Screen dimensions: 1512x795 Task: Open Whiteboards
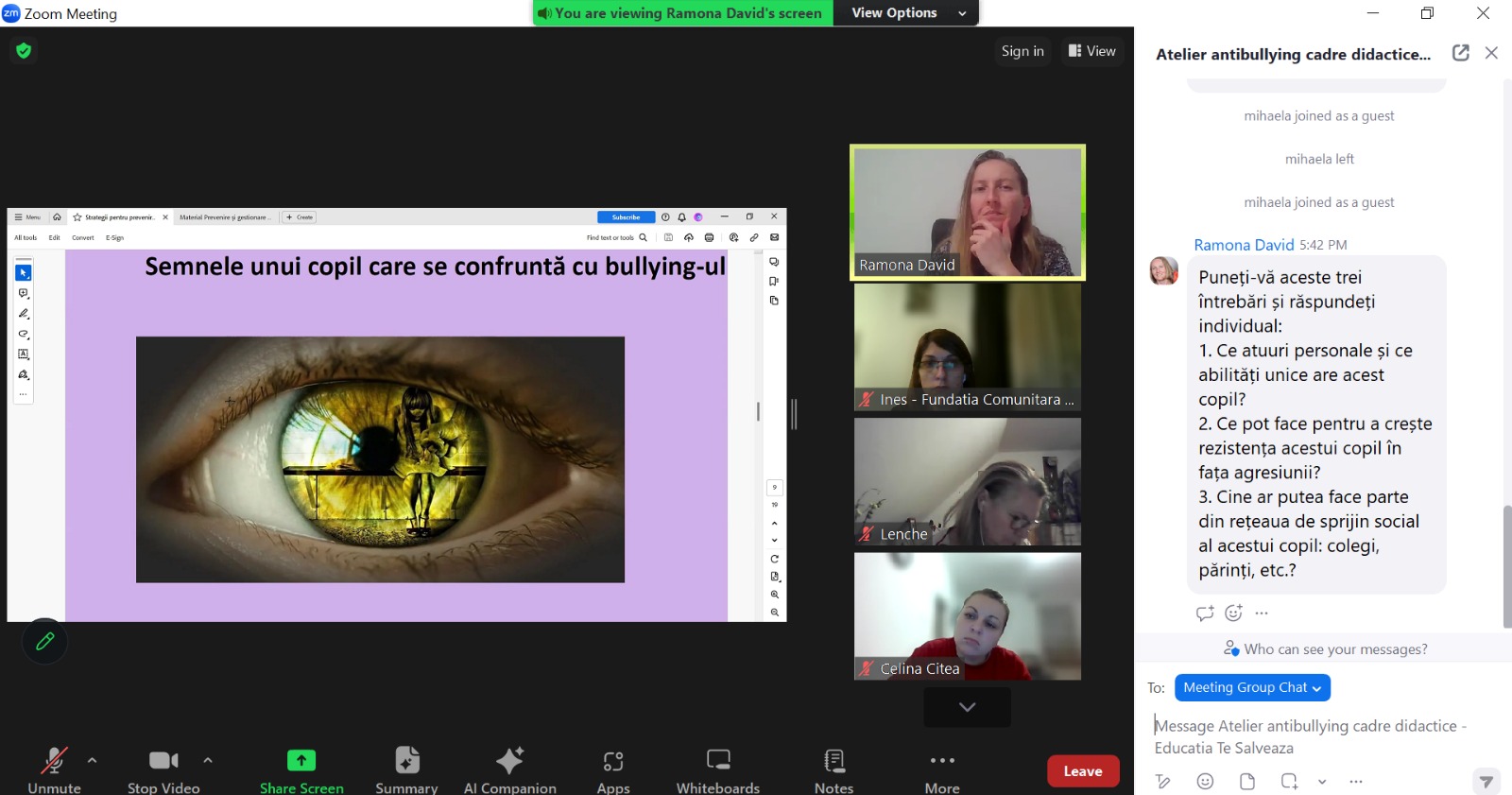[717, 769]
